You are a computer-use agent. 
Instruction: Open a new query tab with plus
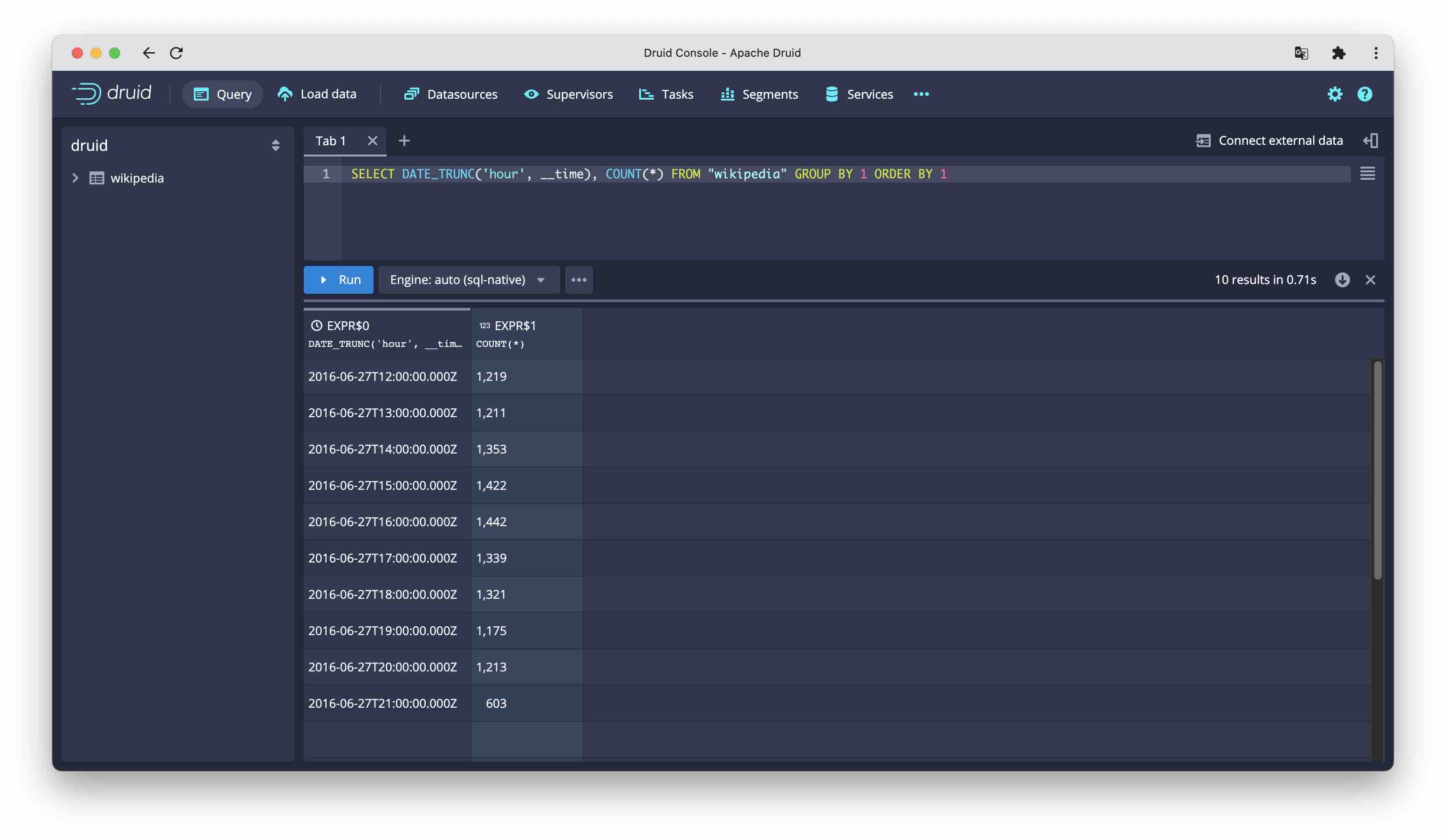pyautogui.click(x=404, y=141)
